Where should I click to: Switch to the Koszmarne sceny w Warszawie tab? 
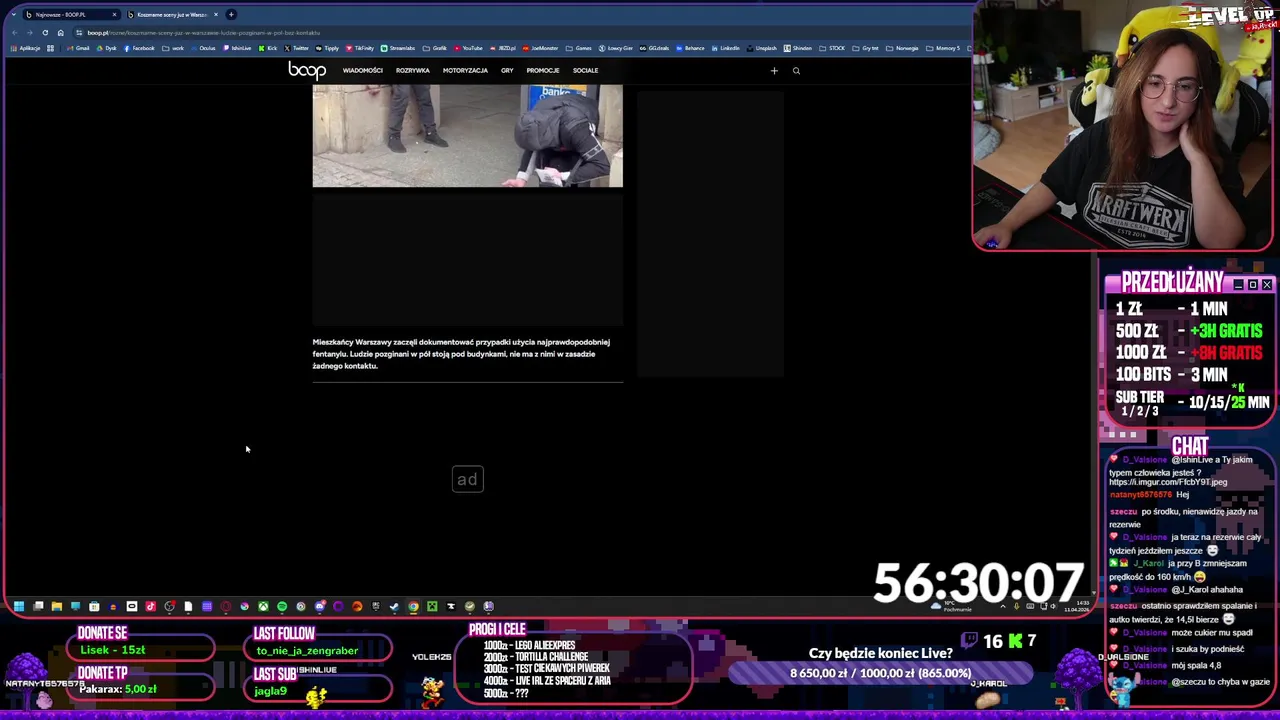[172, 14]
